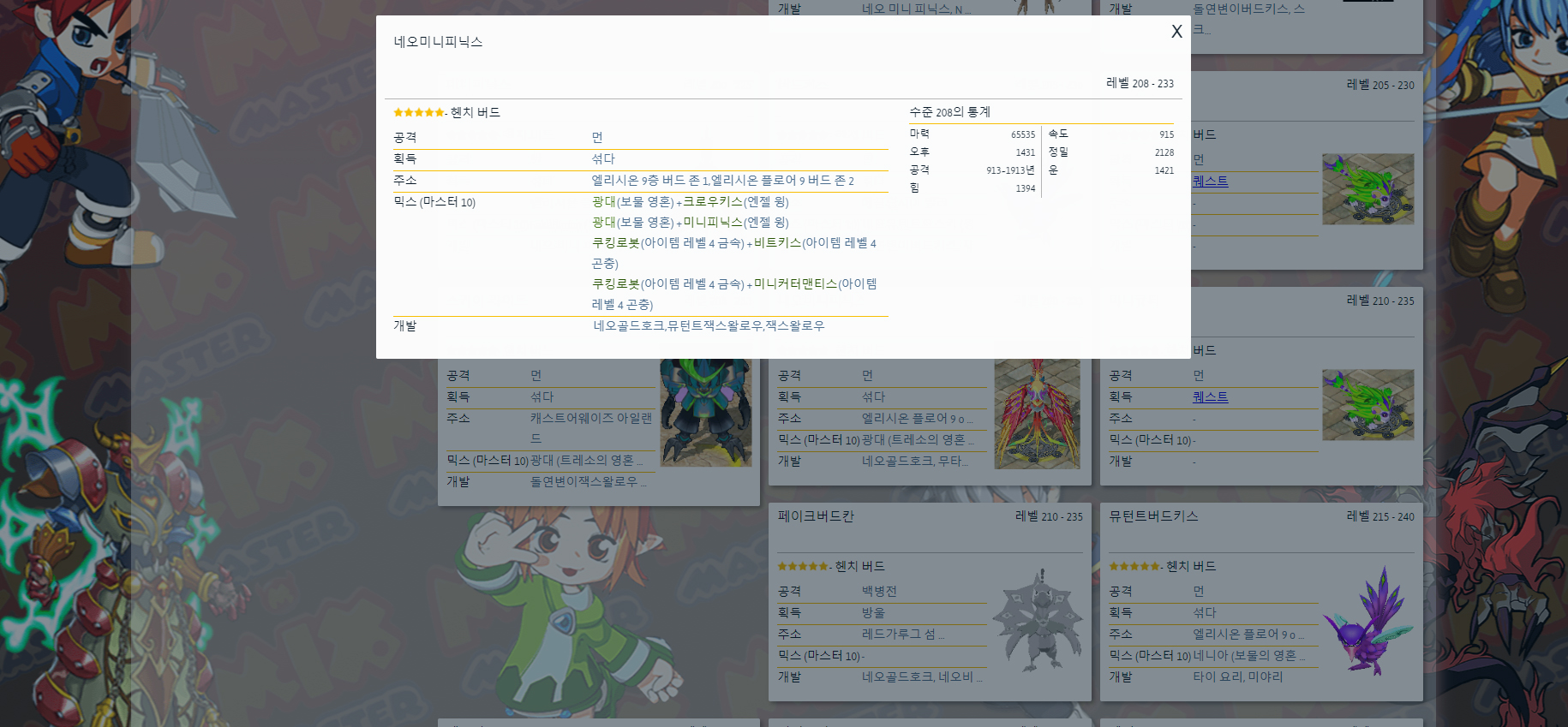1568x727 pixels.
Task: Click 네오골드호크, 무타 development link
Action: [x=915, y=462]
